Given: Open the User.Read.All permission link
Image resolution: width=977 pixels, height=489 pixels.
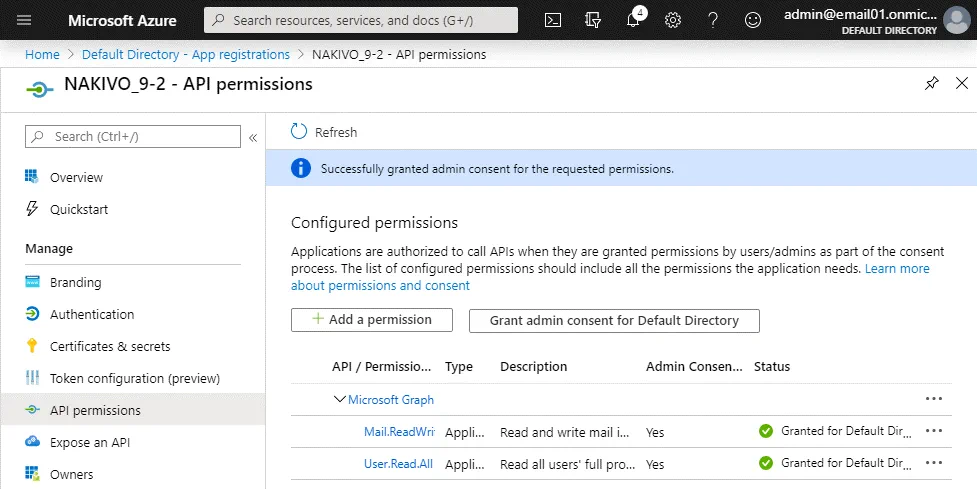Looking at the screenshot, I should pos(398,463).
